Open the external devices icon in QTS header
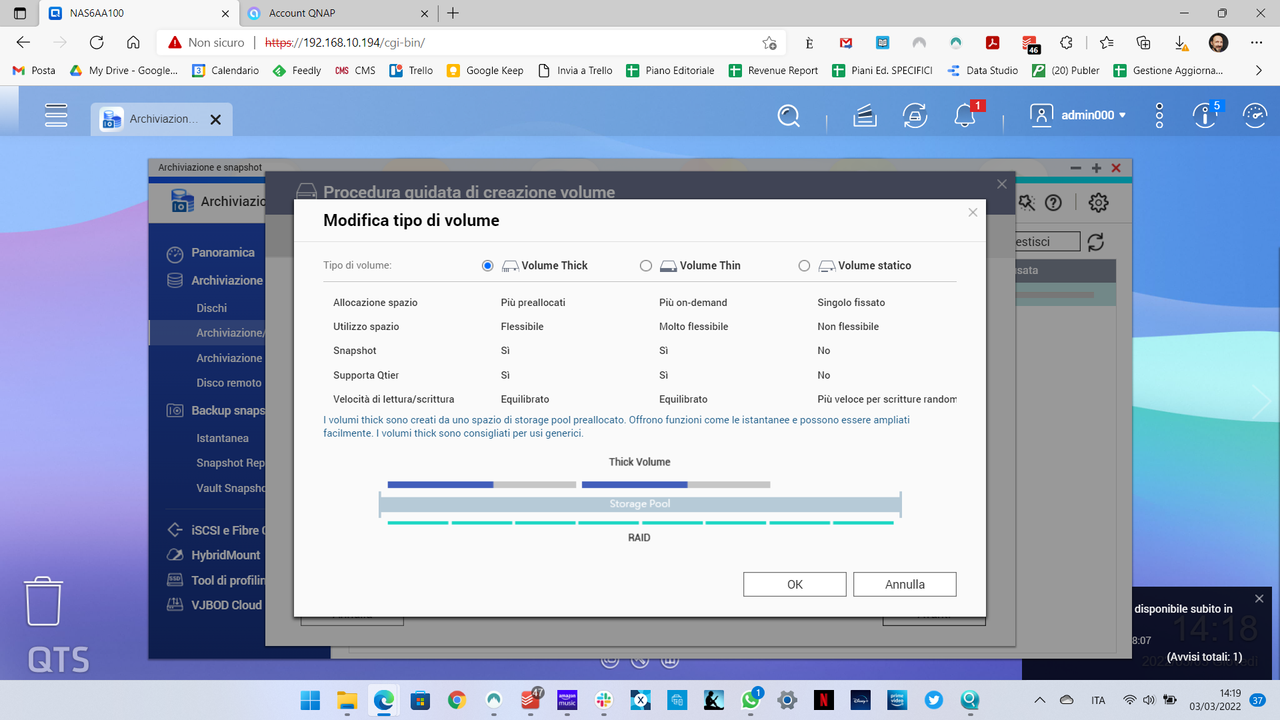The image size is (1280, 720). pos(915,116)
